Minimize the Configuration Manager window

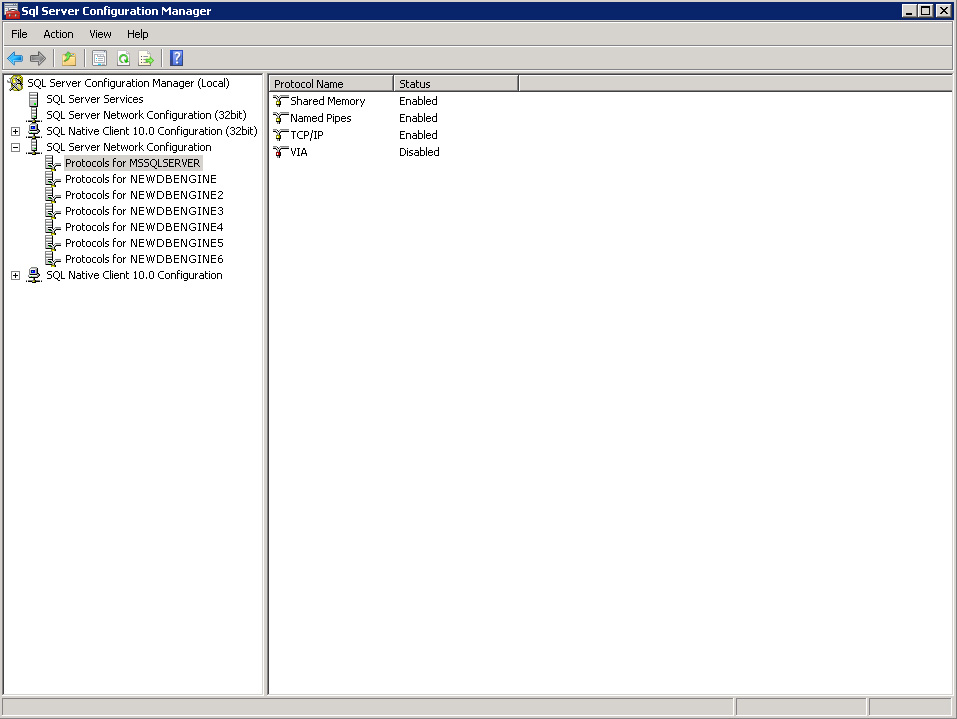coord(909,11)
